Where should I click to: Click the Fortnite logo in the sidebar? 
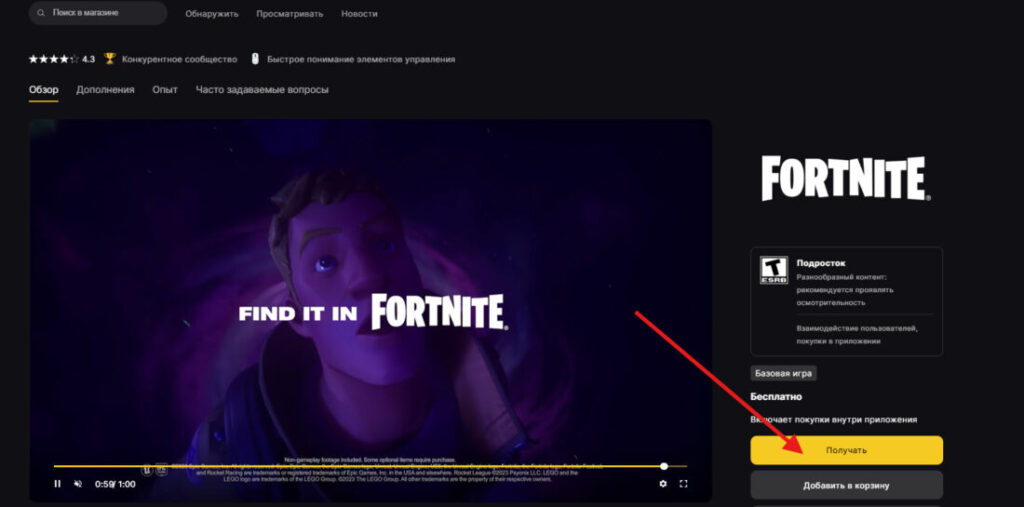845,179
